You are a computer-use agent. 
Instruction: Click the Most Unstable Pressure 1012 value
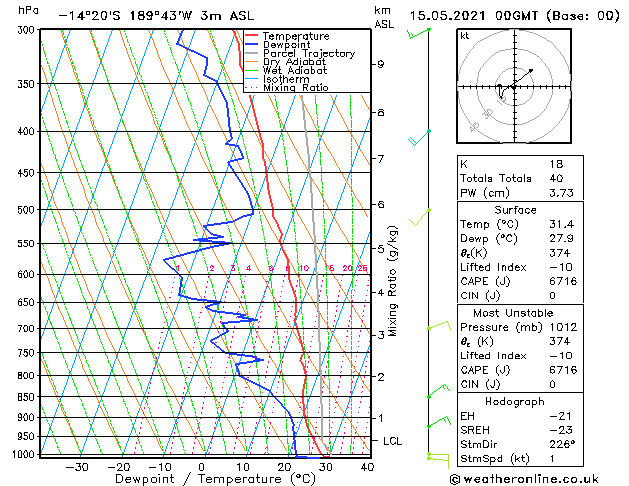[563, 327]
